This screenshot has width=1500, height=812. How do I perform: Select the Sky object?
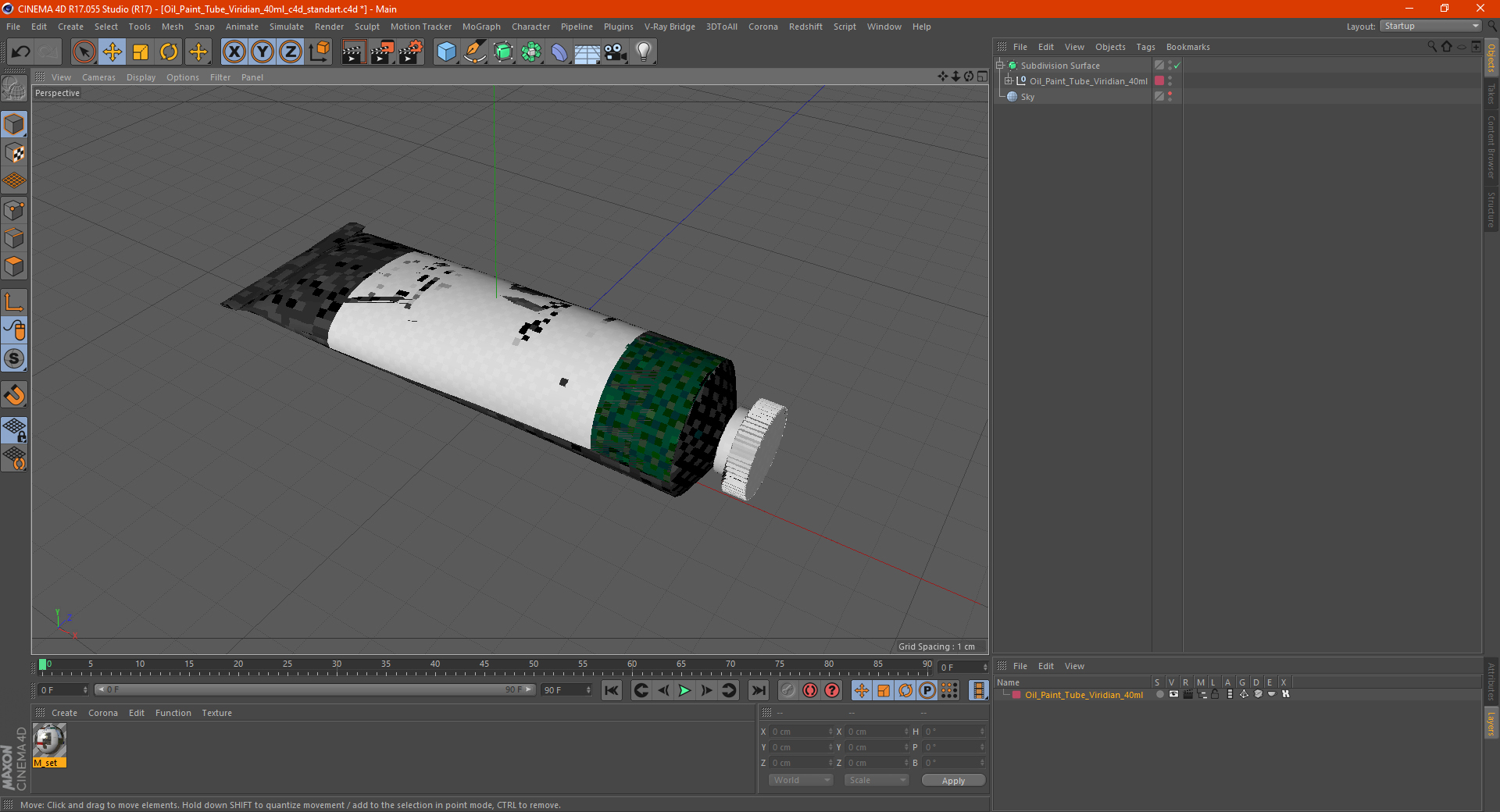tap(1027, 97)
